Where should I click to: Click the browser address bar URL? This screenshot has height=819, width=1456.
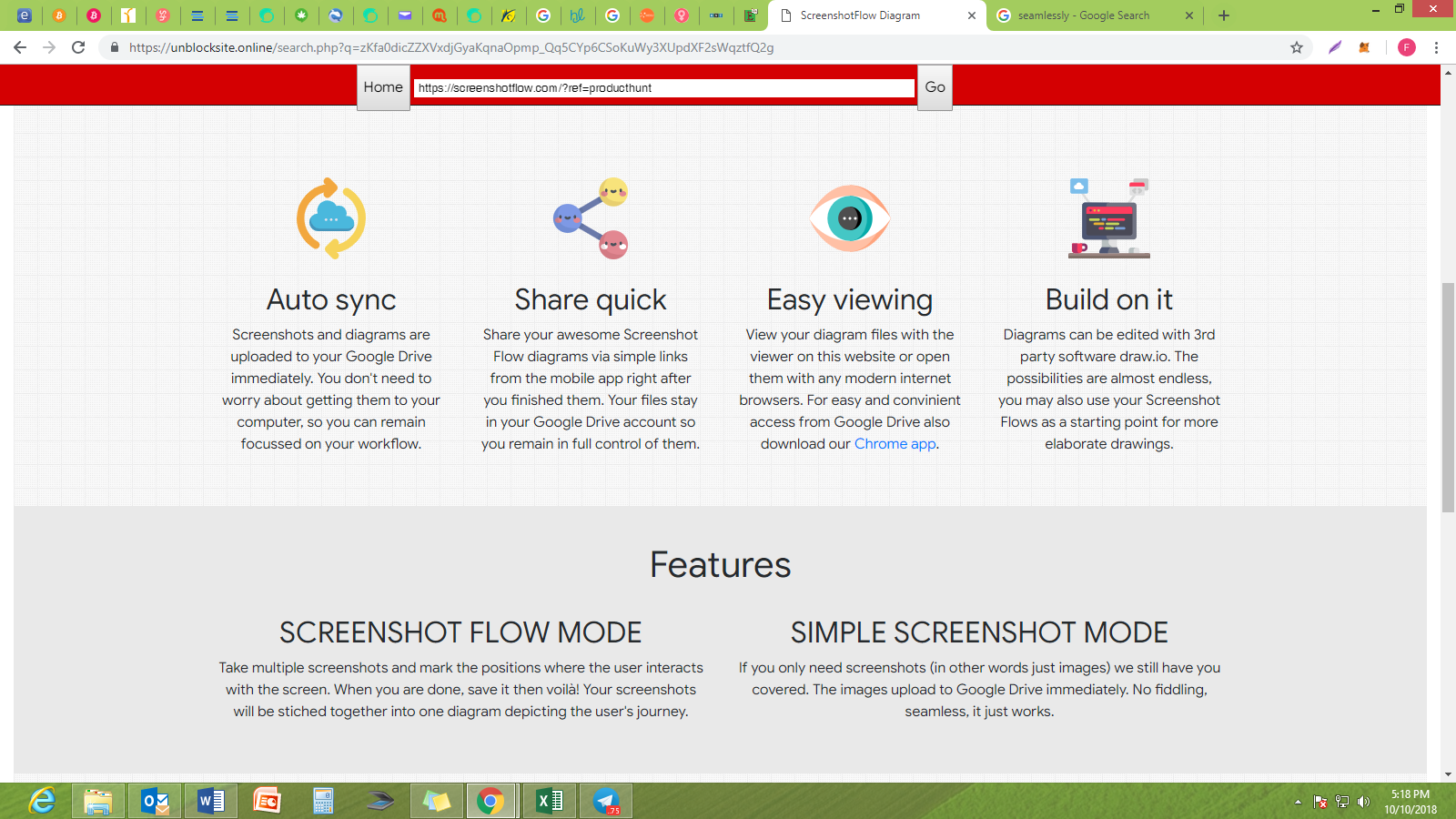451,47
